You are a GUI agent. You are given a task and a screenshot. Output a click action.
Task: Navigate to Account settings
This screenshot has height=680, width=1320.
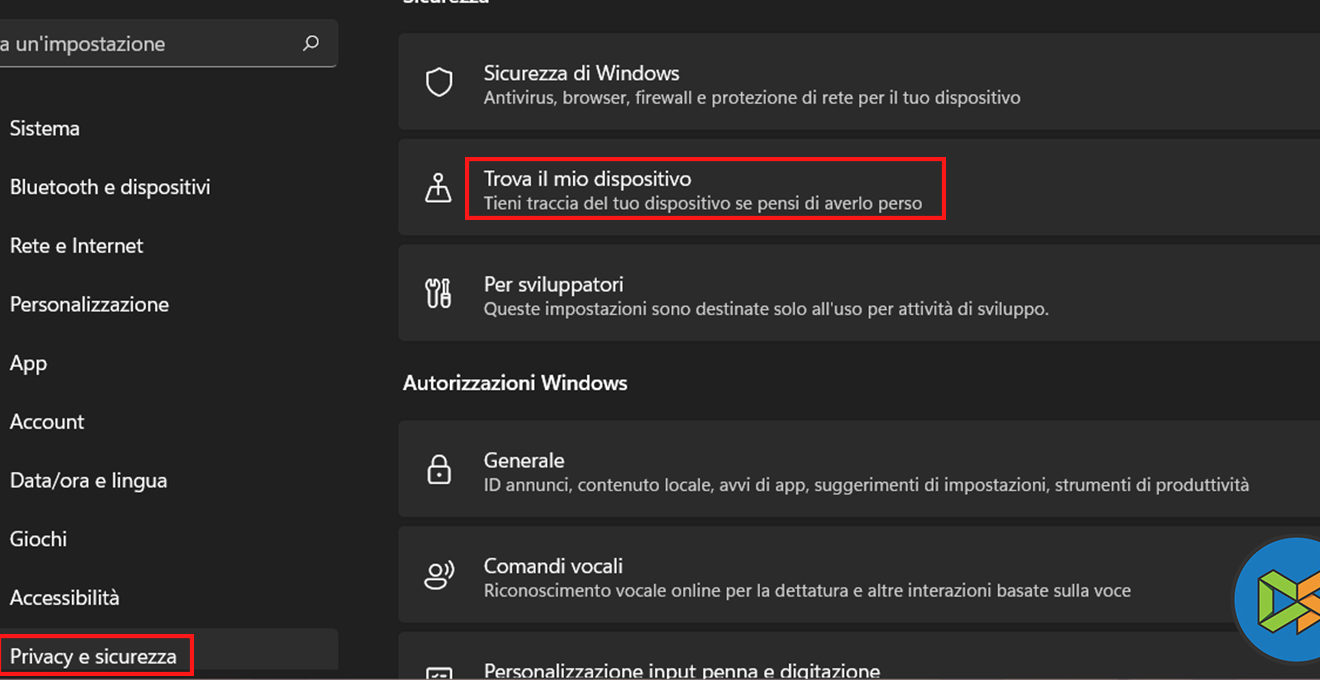pos(47,422)
